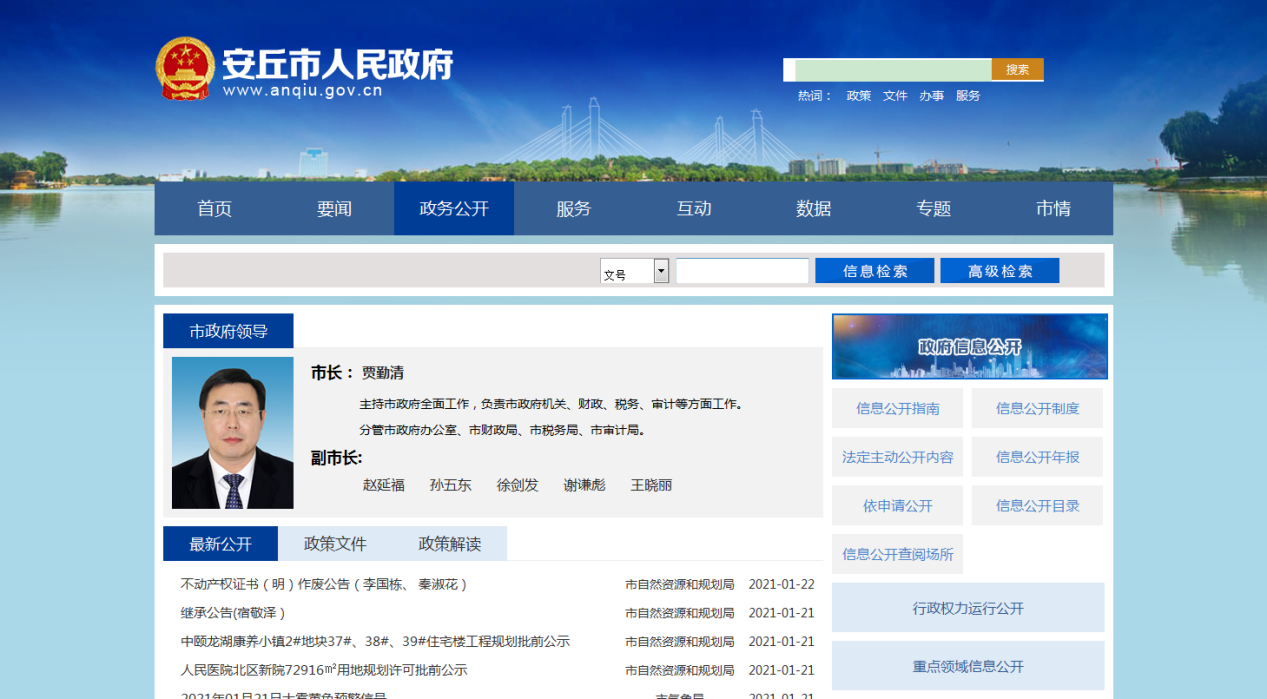Viewport: 1267px width, 699px height.
Task: Click the document number input field
Action: [x=742, y=271]
